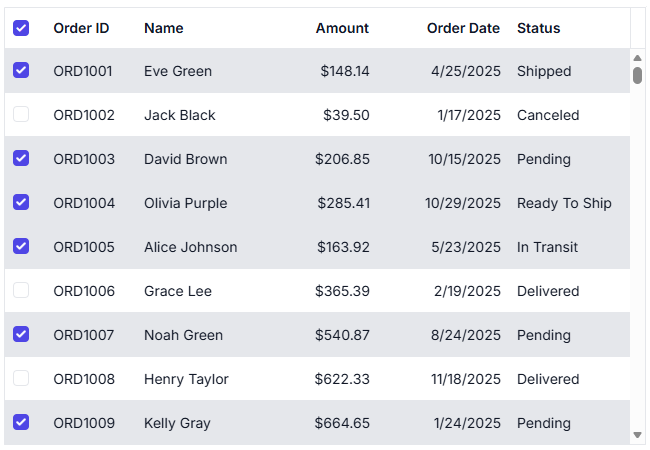
Task: Deselect the ORD1003 row checkbox
Action: coord(21,159)
